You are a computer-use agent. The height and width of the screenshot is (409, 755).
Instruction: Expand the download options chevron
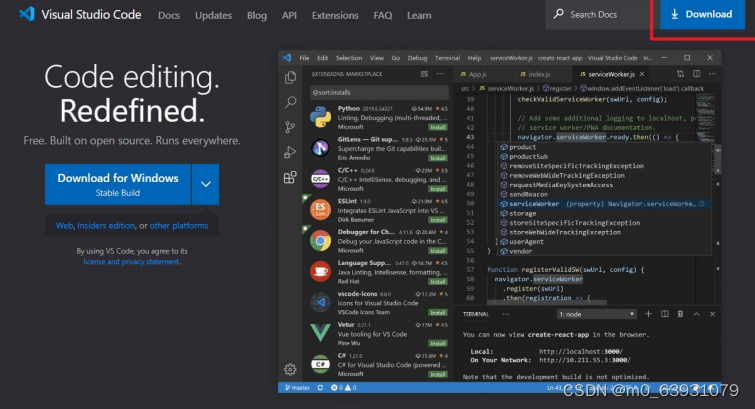coord(206,185)
